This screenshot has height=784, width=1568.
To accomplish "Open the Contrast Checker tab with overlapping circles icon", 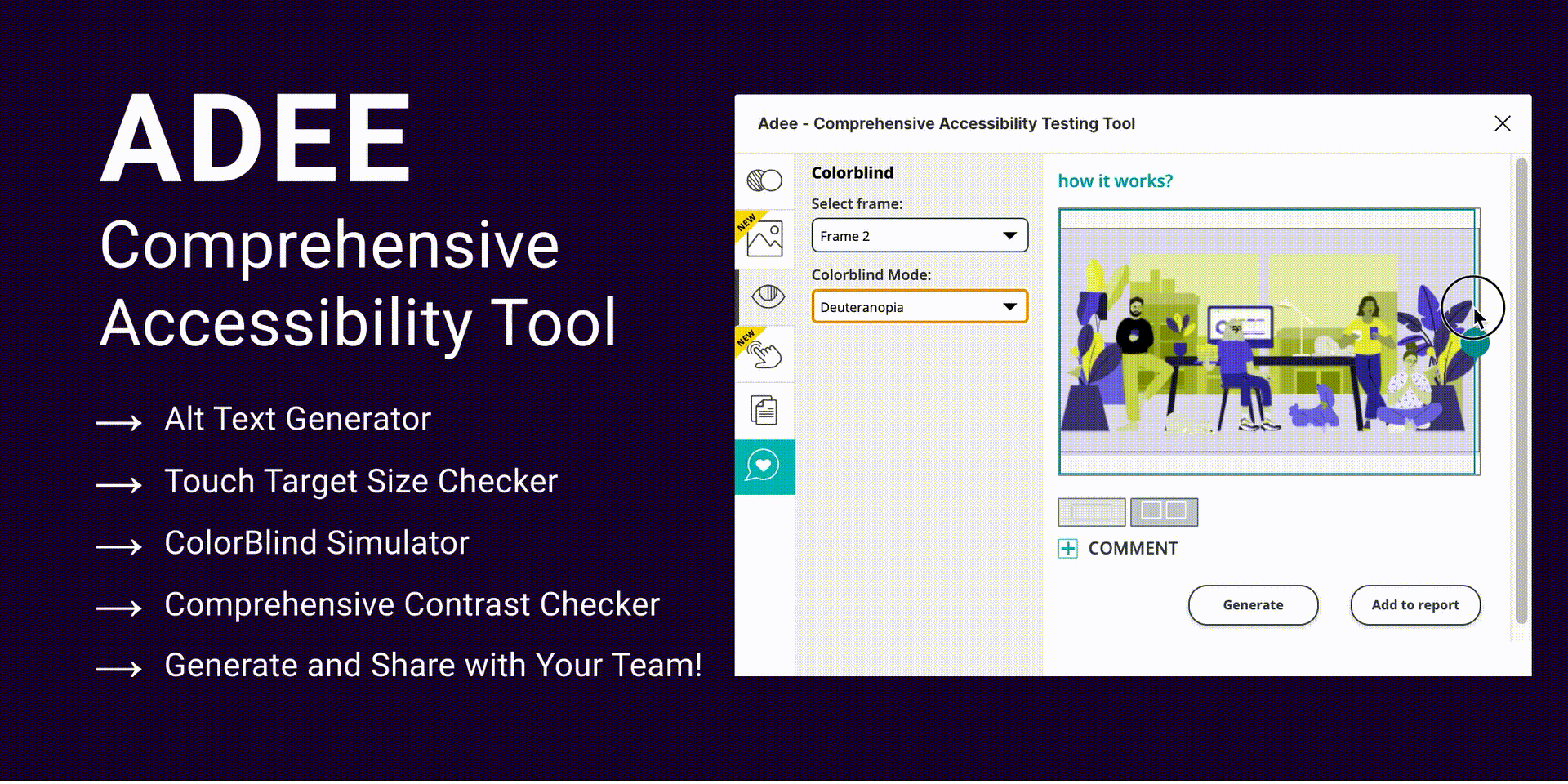I will [764, 180].
